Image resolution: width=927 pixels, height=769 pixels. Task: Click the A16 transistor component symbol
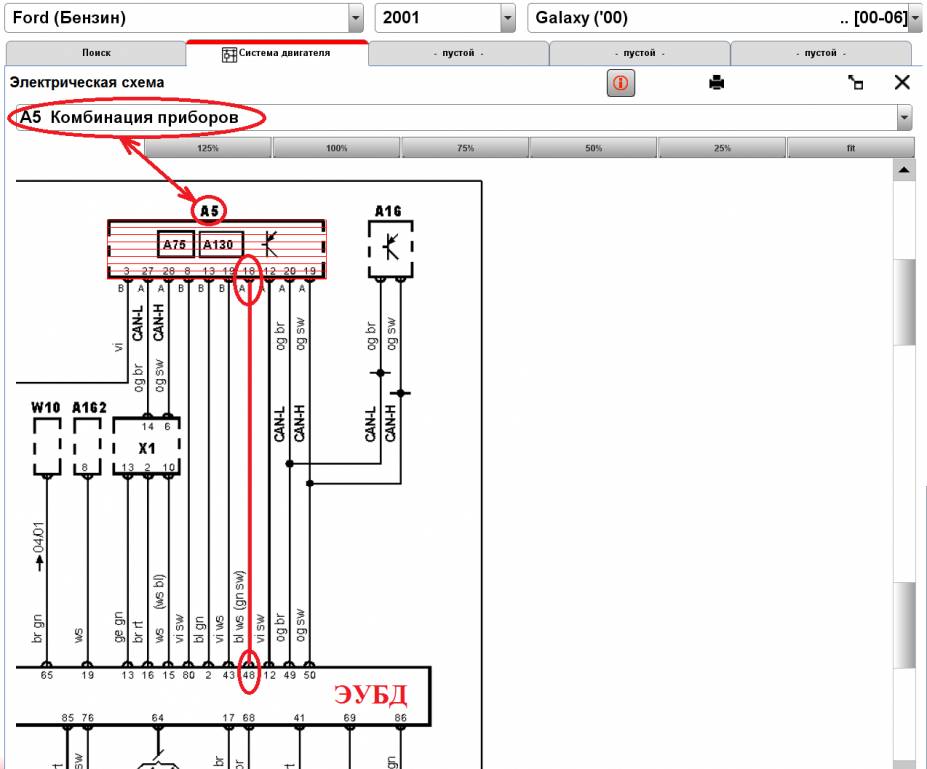(390, 248)
